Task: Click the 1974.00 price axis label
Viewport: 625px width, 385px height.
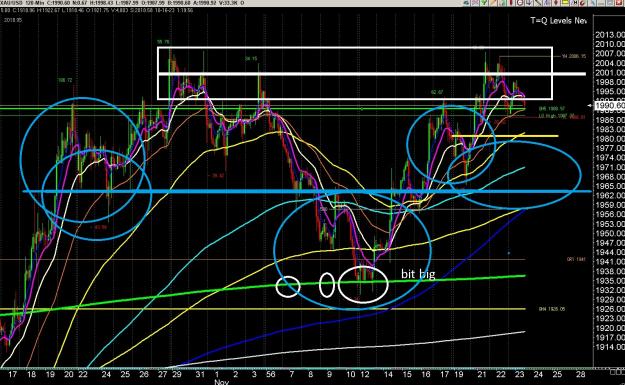Action: [x=610, y=157]
